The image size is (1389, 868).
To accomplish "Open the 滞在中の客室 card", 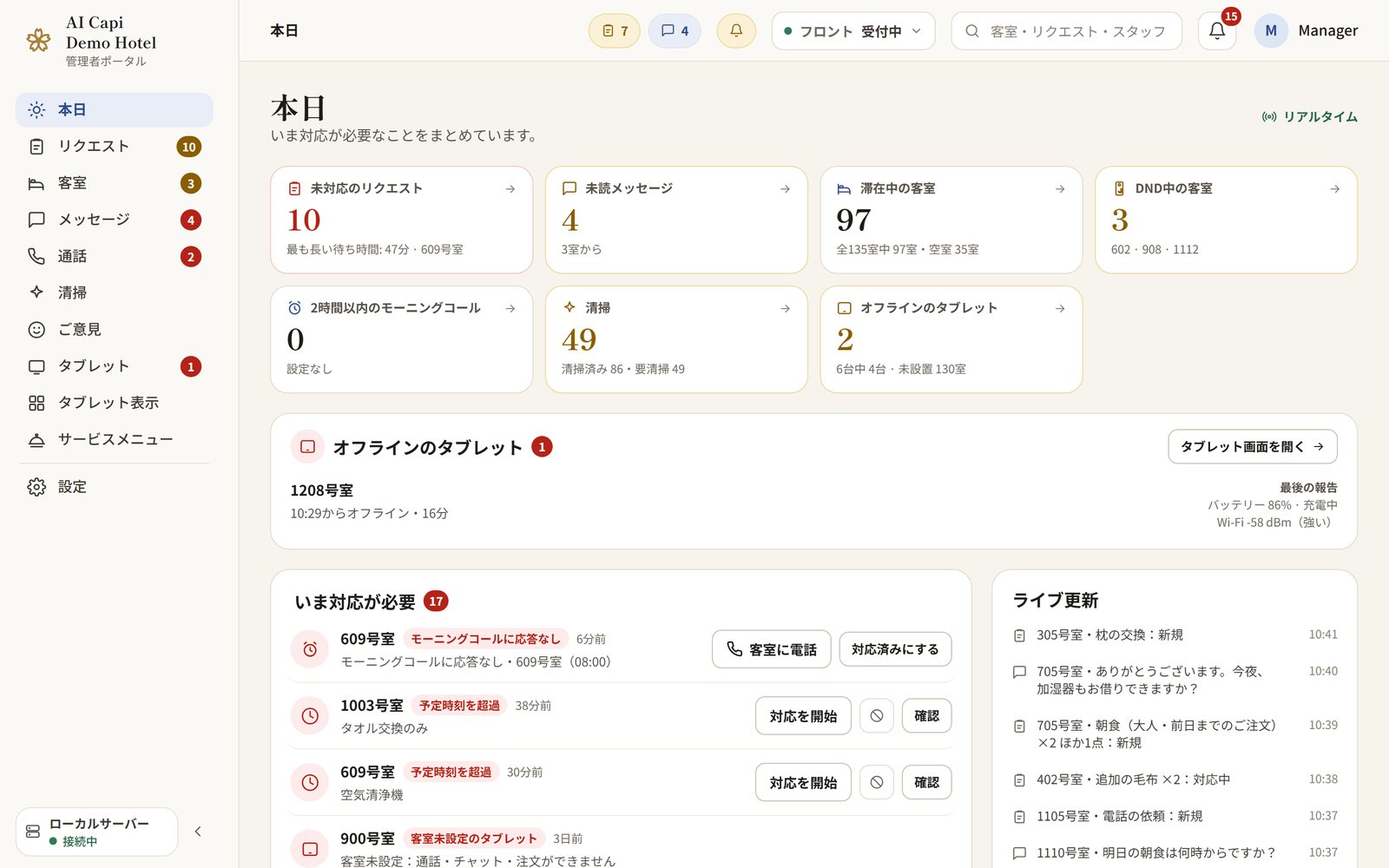I will [x=951, y=220].
